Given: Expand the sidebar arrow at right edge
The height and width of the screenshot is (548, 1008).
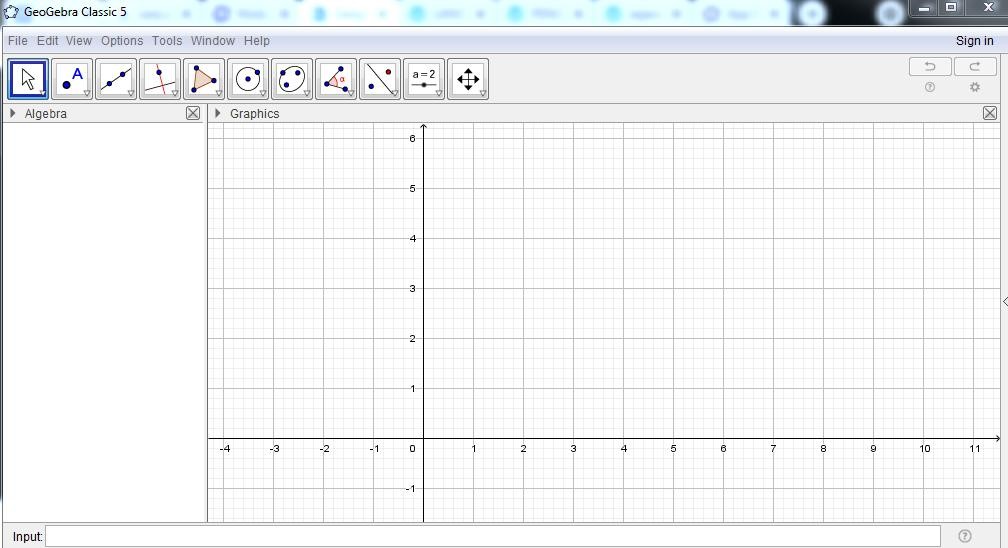Looking at the screenshot, I should point(1004,302).
